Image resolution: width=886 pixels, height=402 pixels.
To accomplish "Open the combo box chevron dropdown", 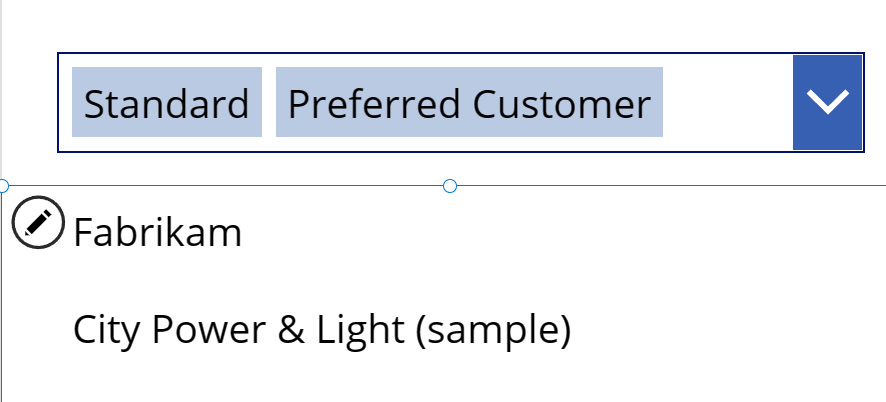I will (x=827, y=102).
